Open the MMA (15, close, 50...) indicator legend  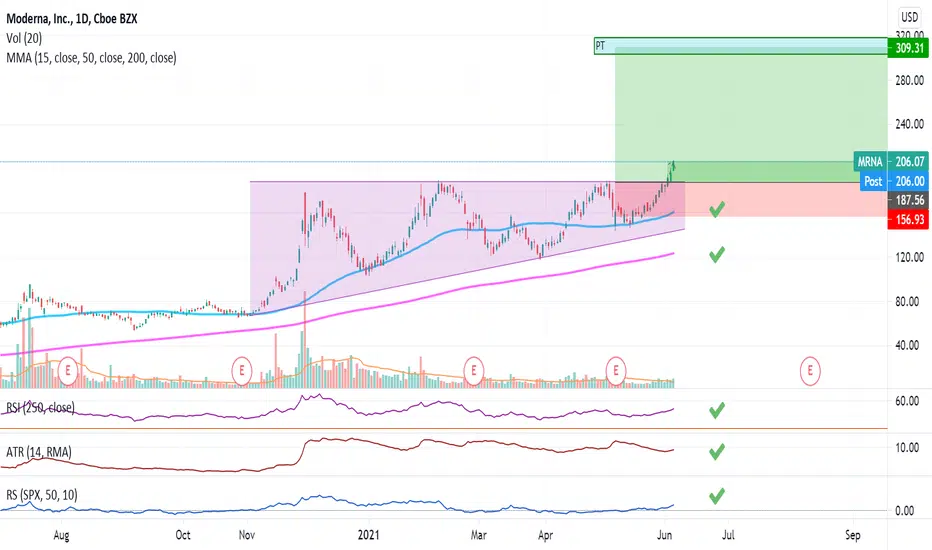point(91,58)
